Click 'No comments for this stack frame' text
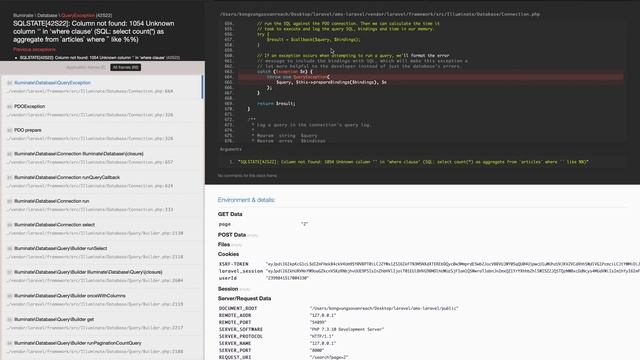 pos(247,176)
